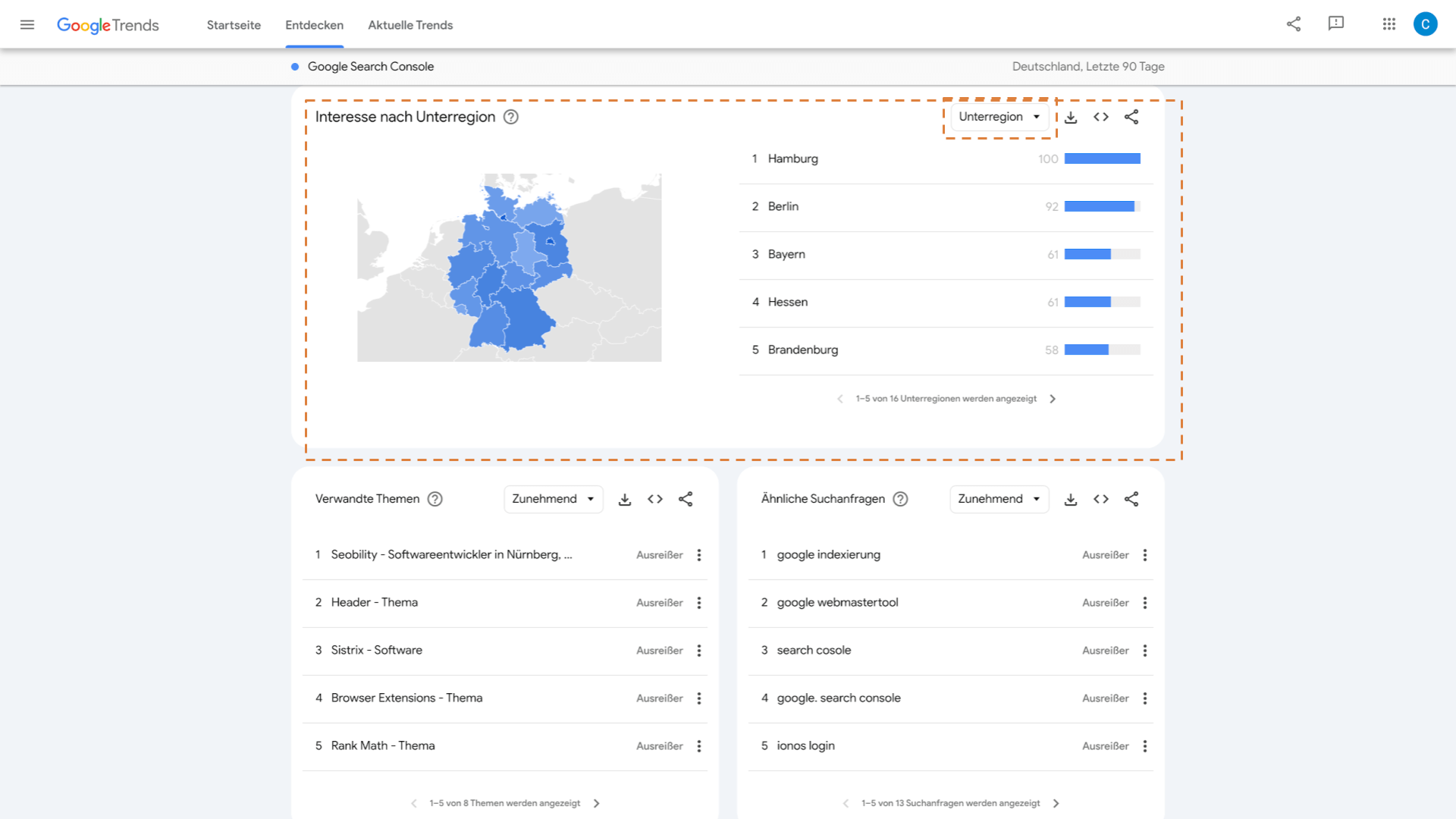
Task: Open the send feedback icon
Action: (x=1336, y=24)
